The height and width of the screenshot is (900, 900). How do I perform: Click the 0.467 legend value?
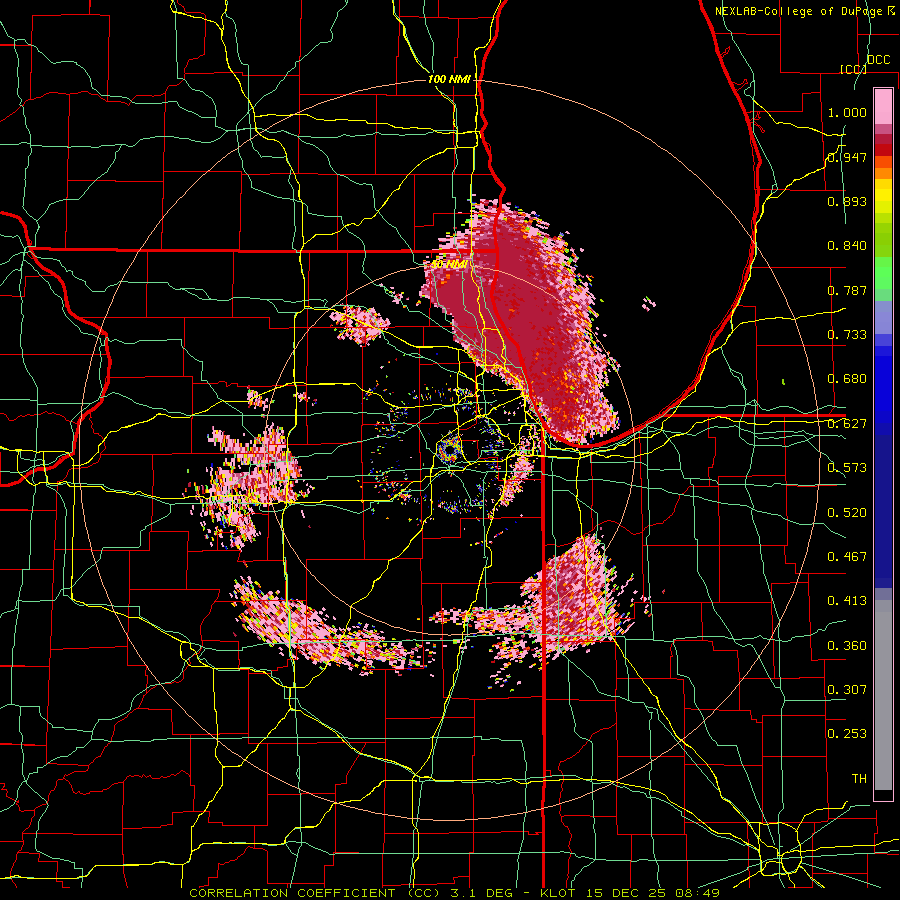pos(847,557)
